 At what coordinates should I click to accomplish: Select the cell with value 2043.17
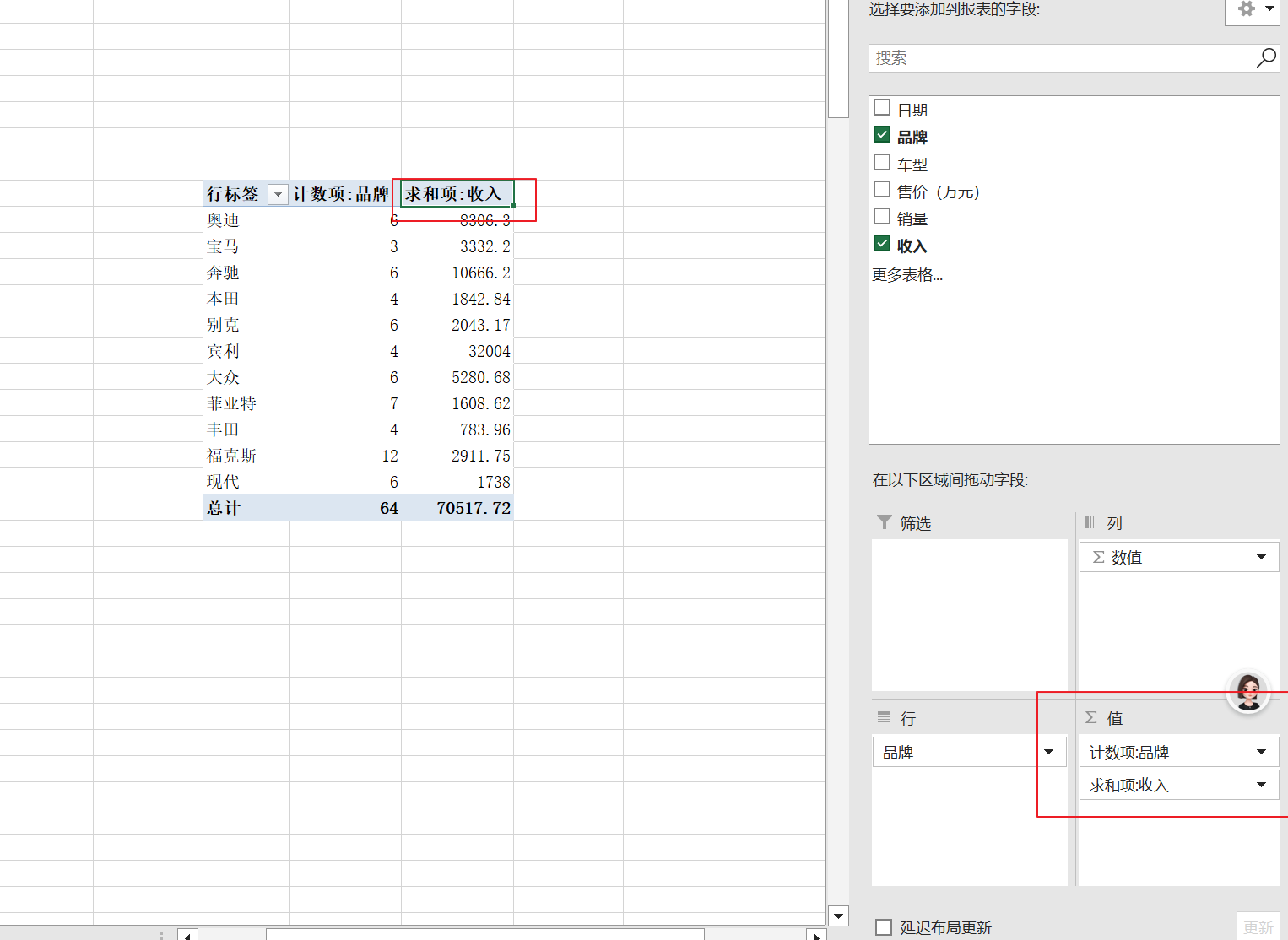pyautogui.click(x=457, y=325)
